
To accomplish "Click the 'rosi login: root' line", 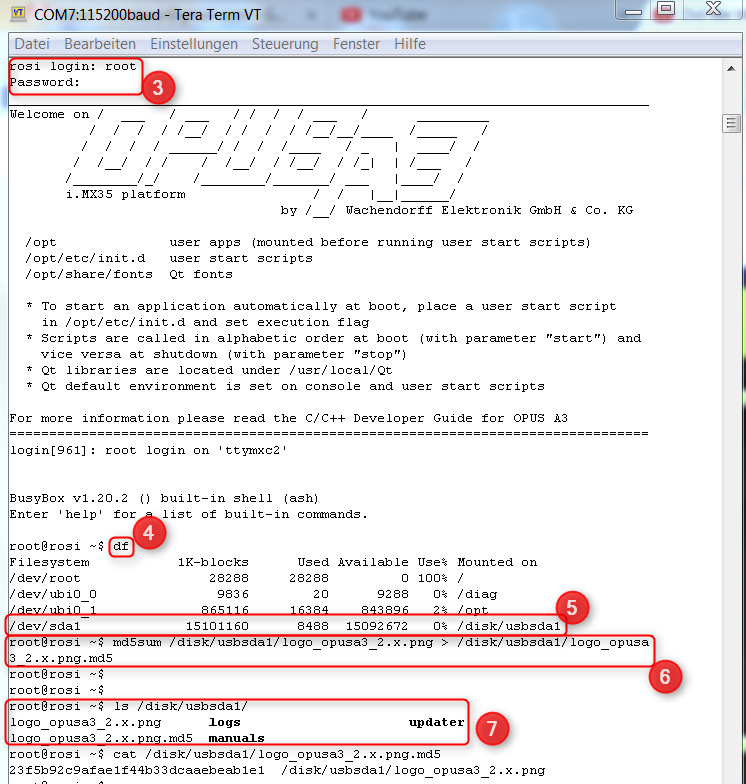I will tap(72, 66).
